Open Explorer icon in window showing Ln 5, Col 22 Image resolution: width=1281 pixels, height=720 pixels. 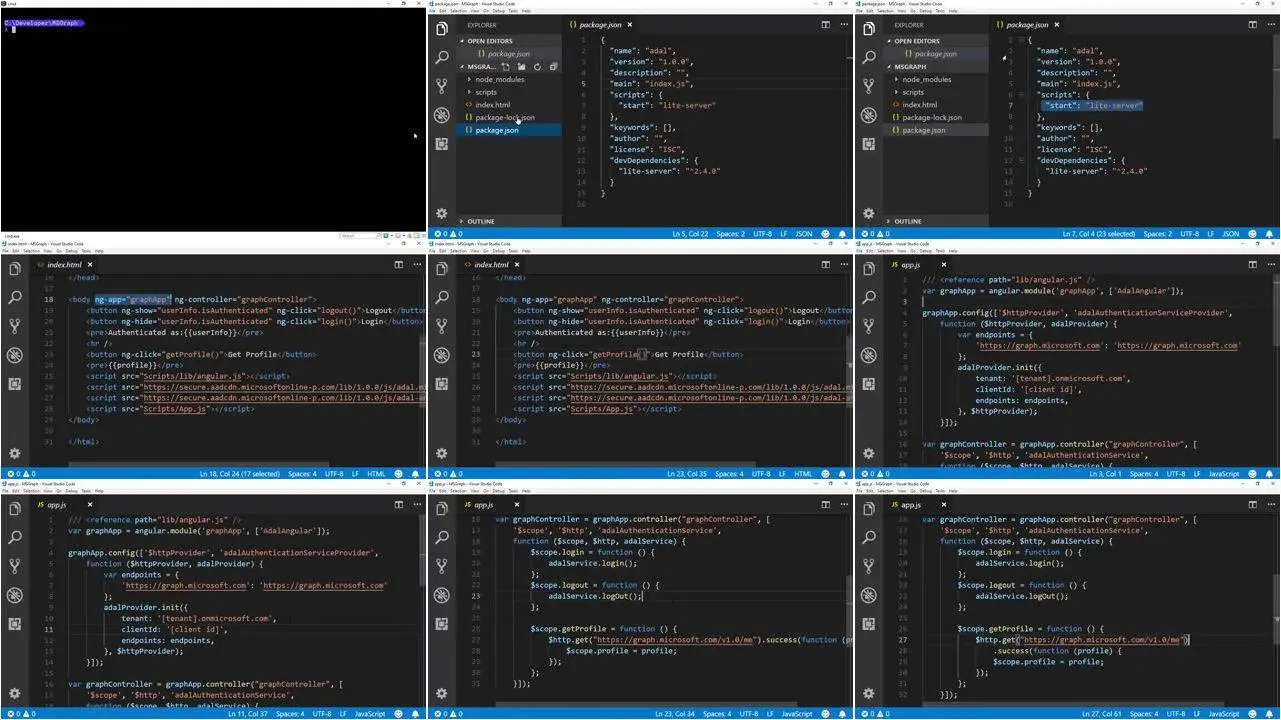442,29
